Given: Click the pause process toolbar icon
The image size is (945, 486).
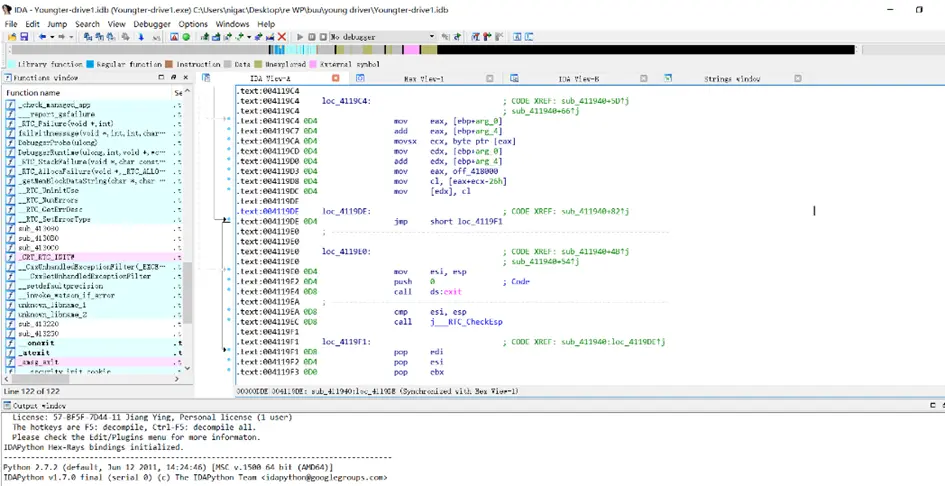Looking at the screenshot, I should pos(312,37).
